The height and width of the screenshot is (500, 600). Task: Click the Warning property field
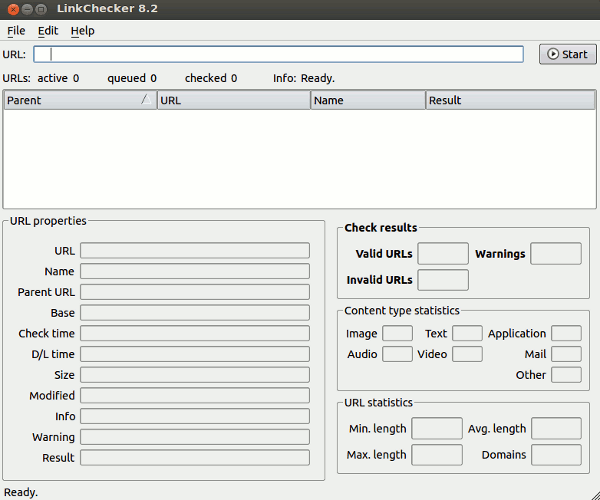tap(195, 437)
